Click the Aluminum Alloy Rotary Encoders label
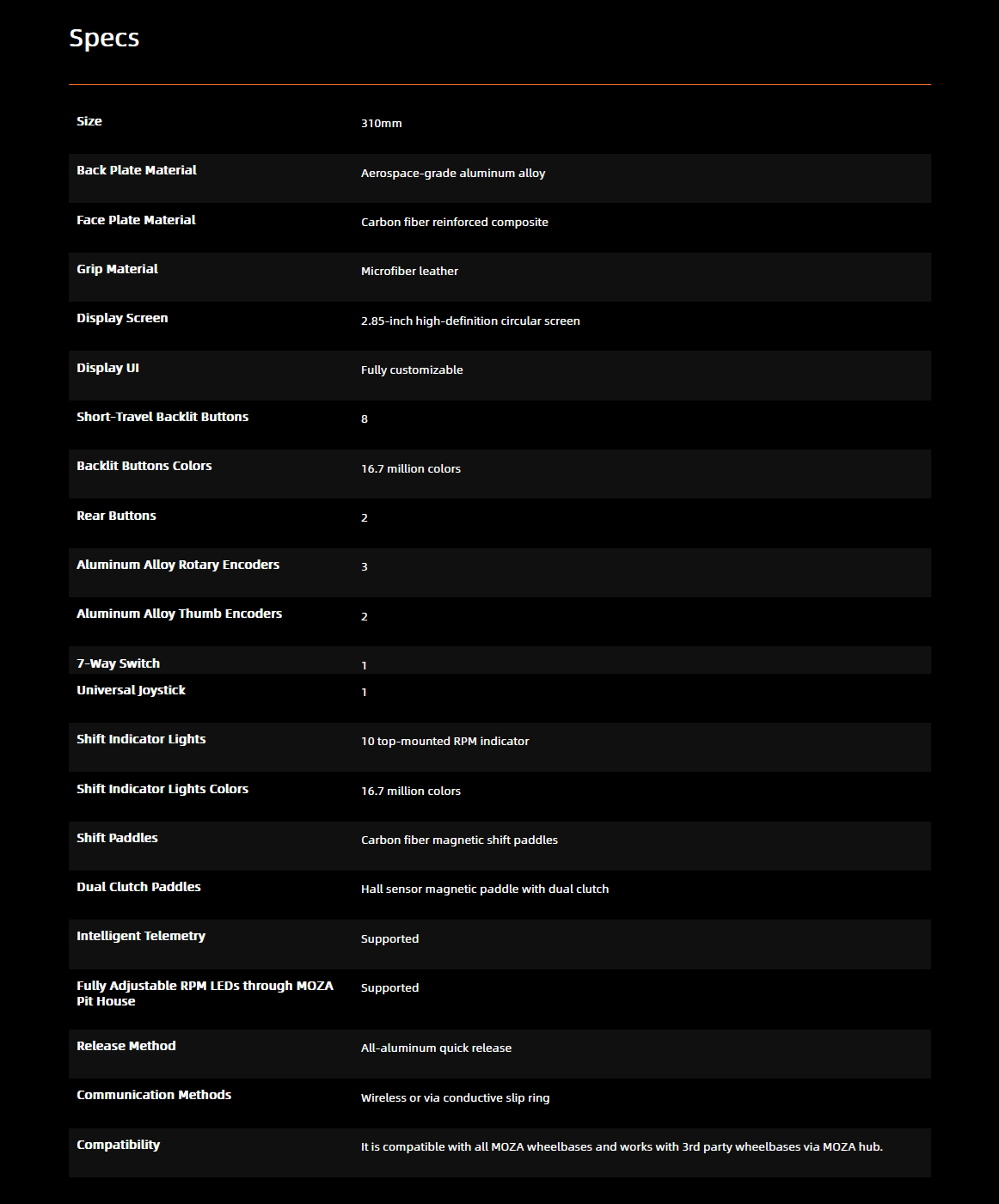Screen dimensions: 999x1204 tap(178, 565)
